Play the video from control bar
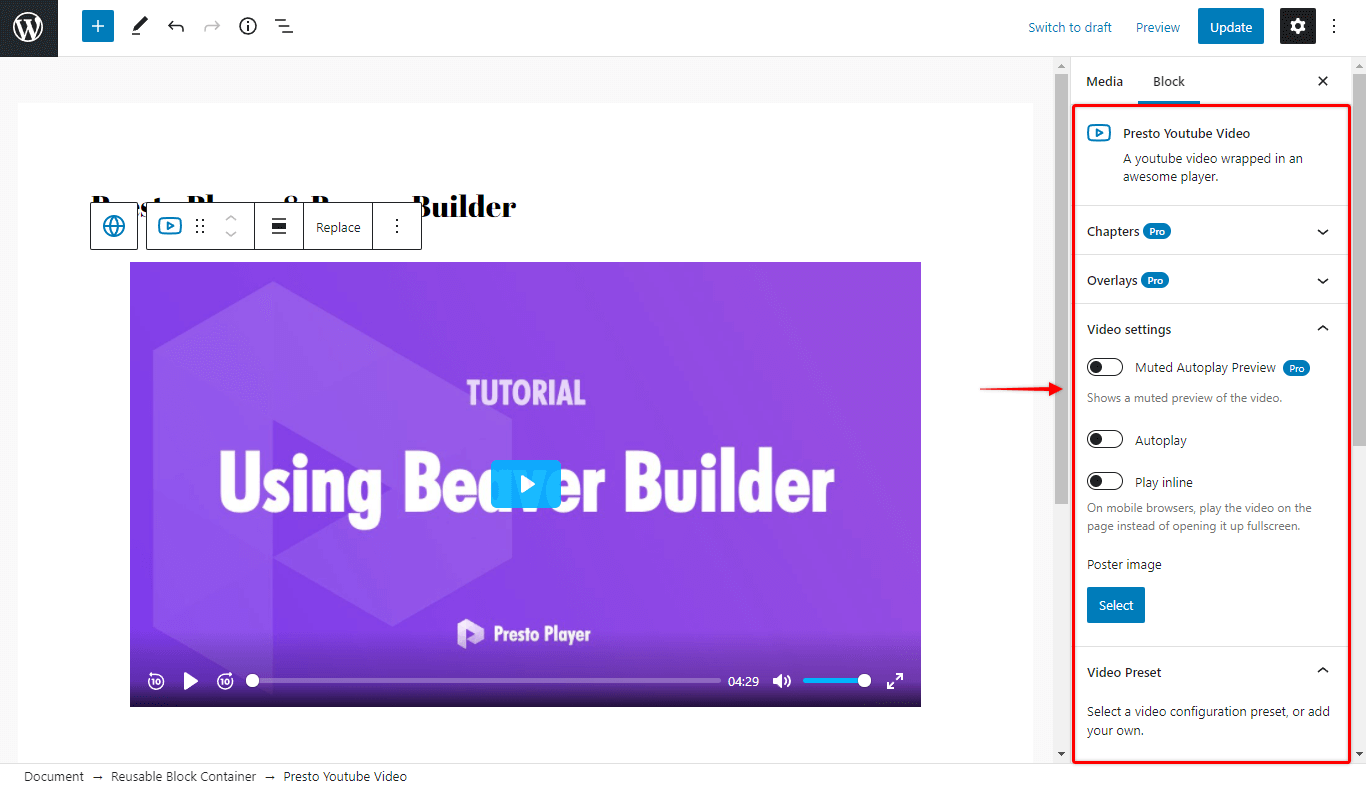This screenshot has width=1366, height=786. (191, 681)
